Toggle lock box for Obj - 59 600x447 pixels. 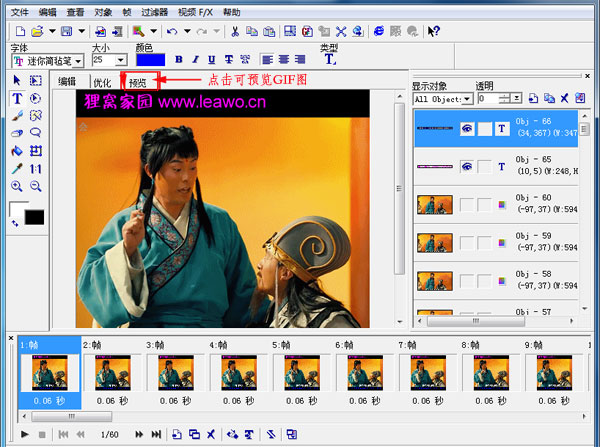(484, 243)
